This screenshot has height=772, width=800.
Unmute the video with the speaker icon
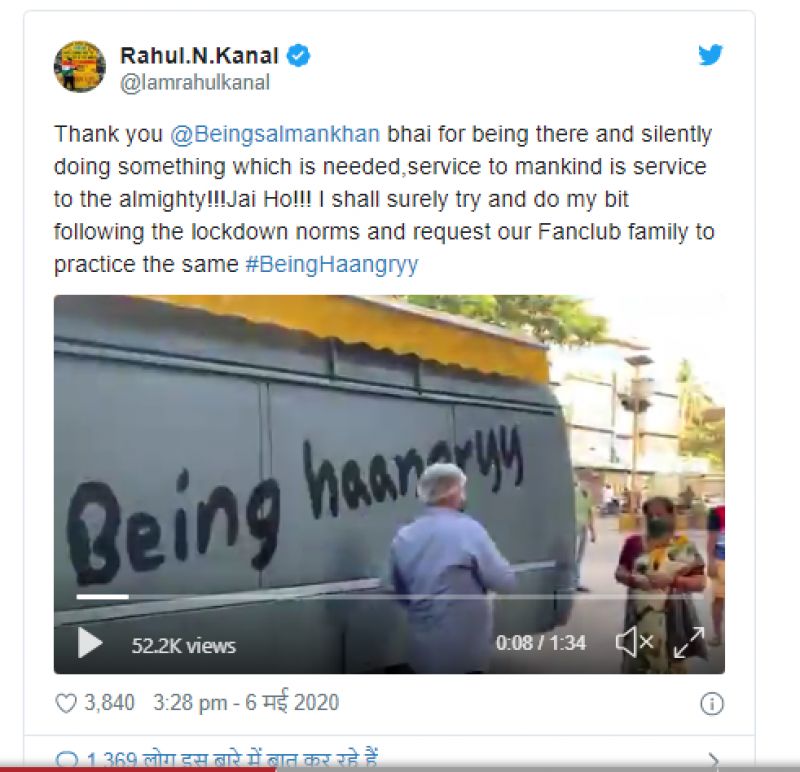click(634, 643)
